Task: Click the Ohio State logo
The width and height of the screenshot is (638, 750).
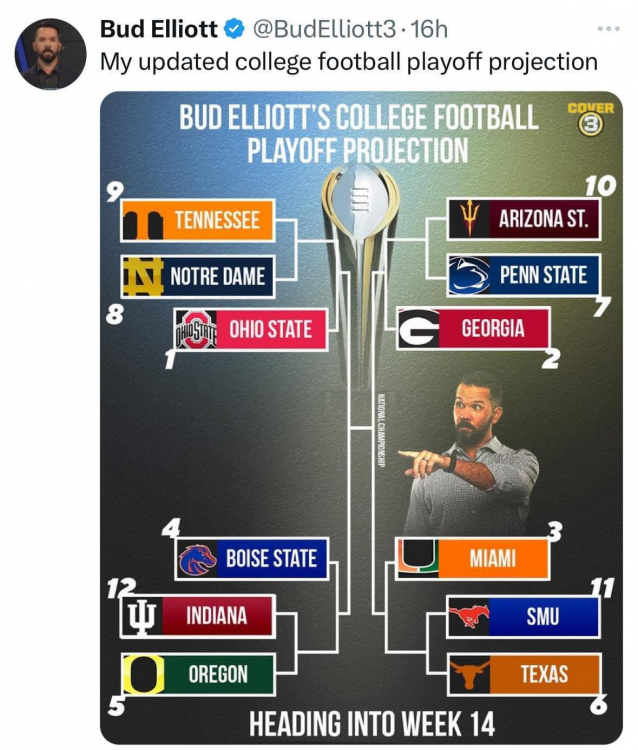Action: coord(195,329)
